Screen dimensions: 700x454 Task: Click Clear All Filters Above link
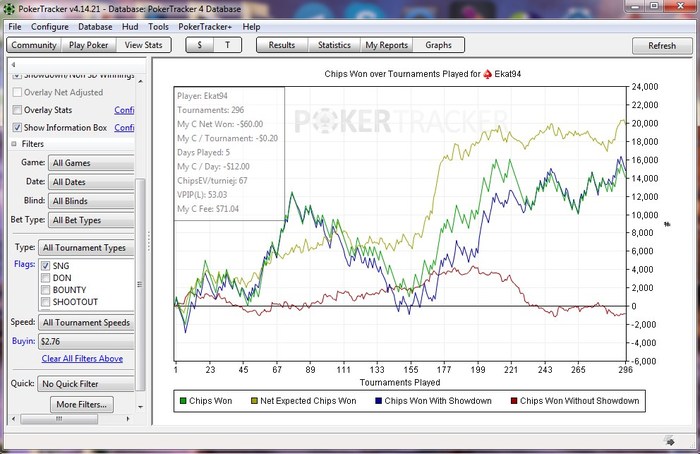point(82,358)
